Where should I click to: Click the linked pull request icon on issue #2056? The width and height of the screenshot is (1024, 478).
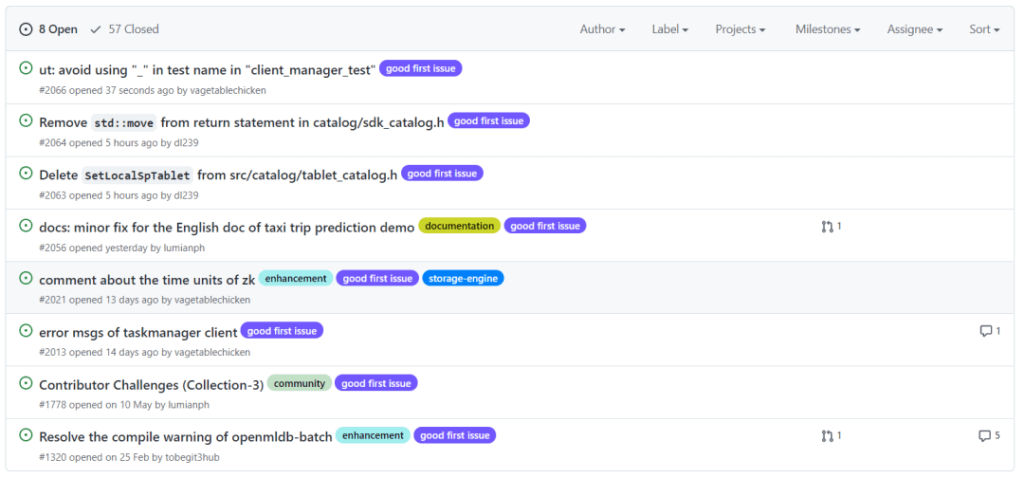827,227
